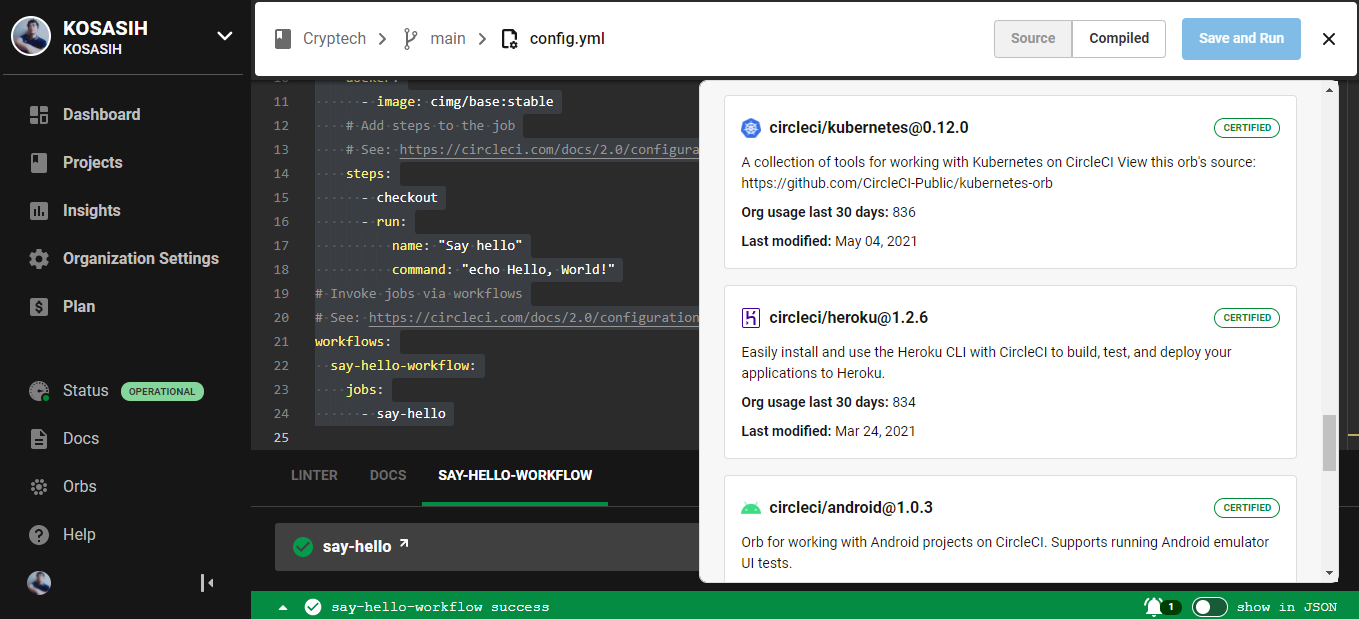The width and height of the screenshot is (1359, 619).
Task: Click the main branch icon
Action: click(x=410, y=38)
